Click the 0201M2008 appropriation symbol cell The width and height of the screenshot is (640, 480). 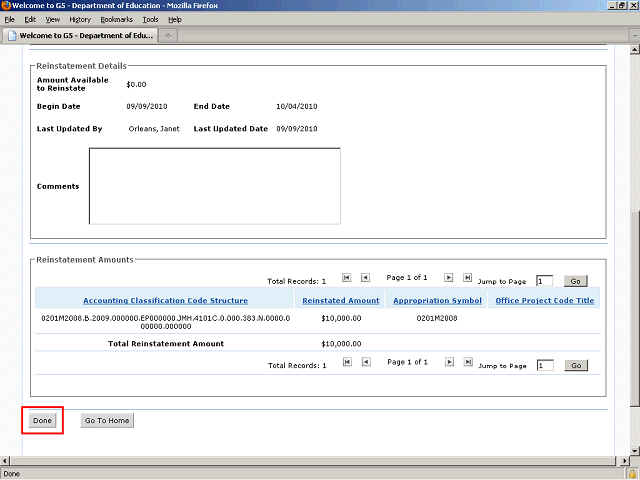pos(437,318)
